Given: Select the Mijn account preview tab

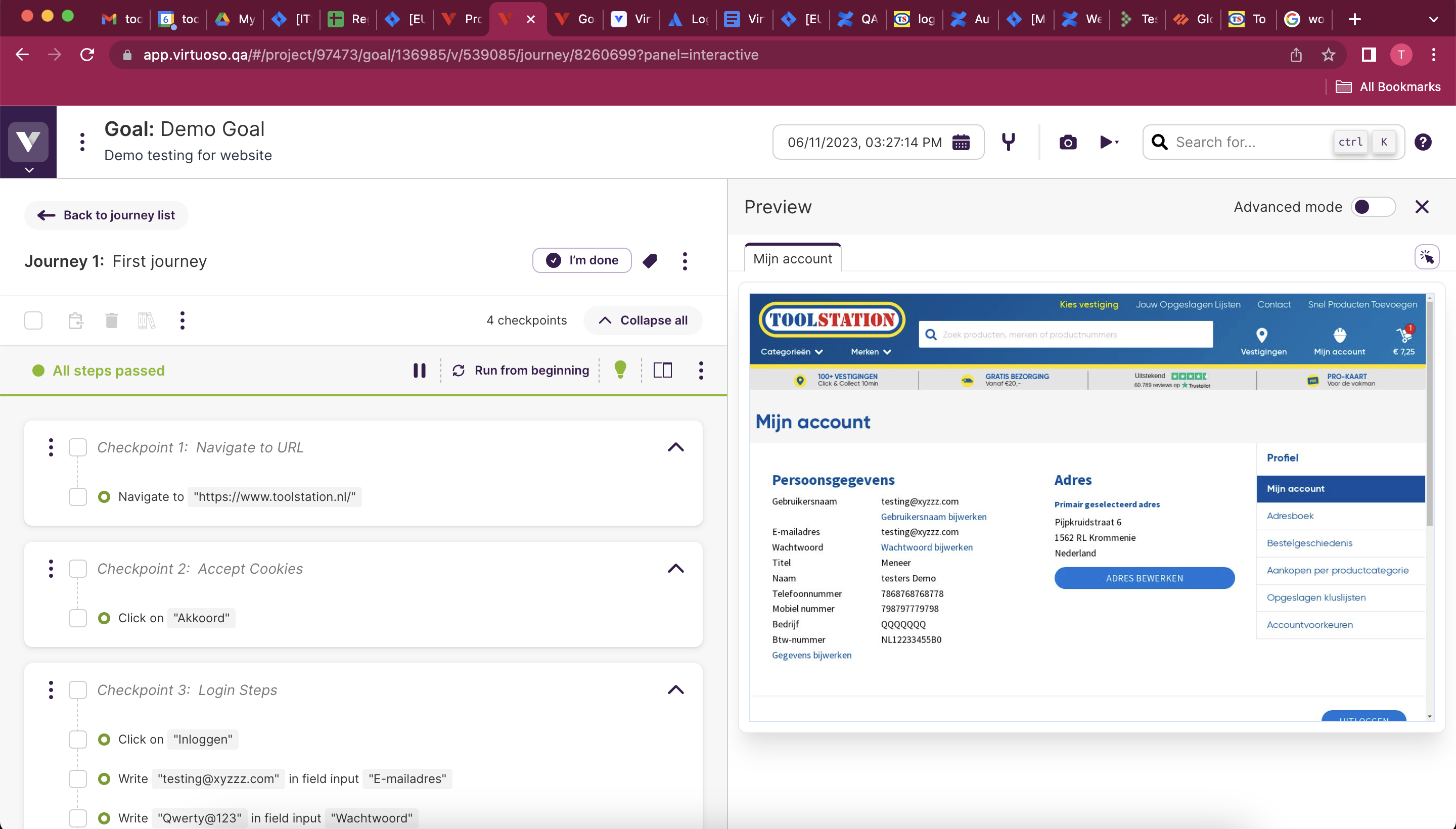Looking at the screenshot, I should tap(792, 258).
